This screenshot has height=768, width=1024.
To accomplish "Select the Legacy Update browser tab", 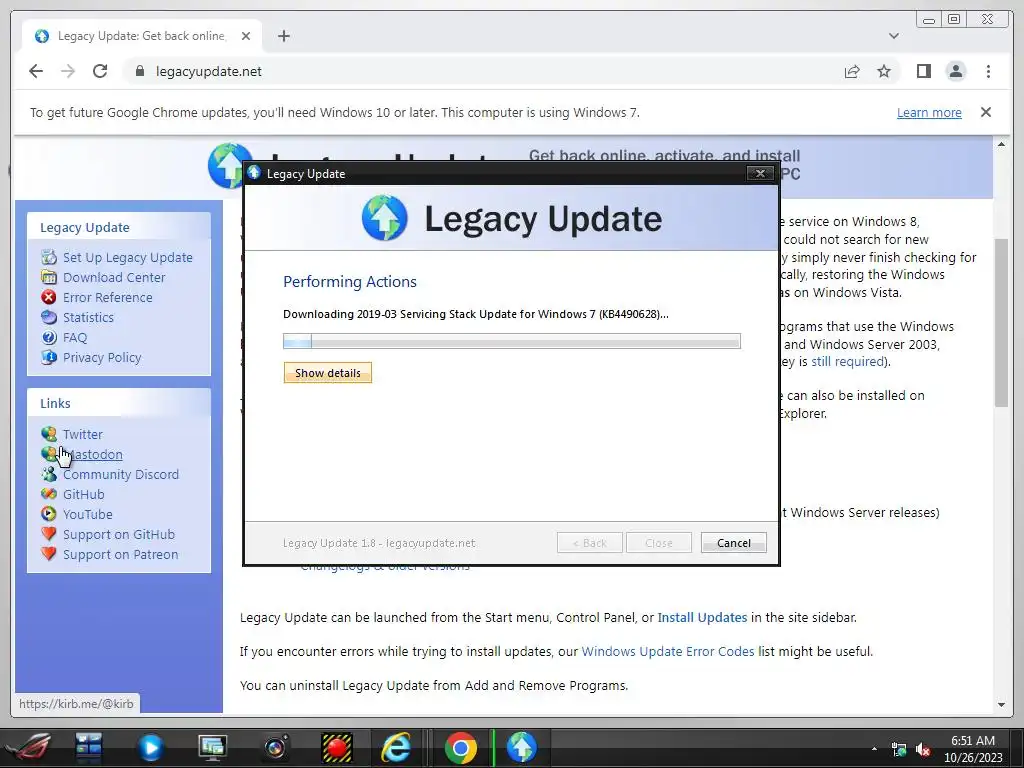I will pos(142,36).
